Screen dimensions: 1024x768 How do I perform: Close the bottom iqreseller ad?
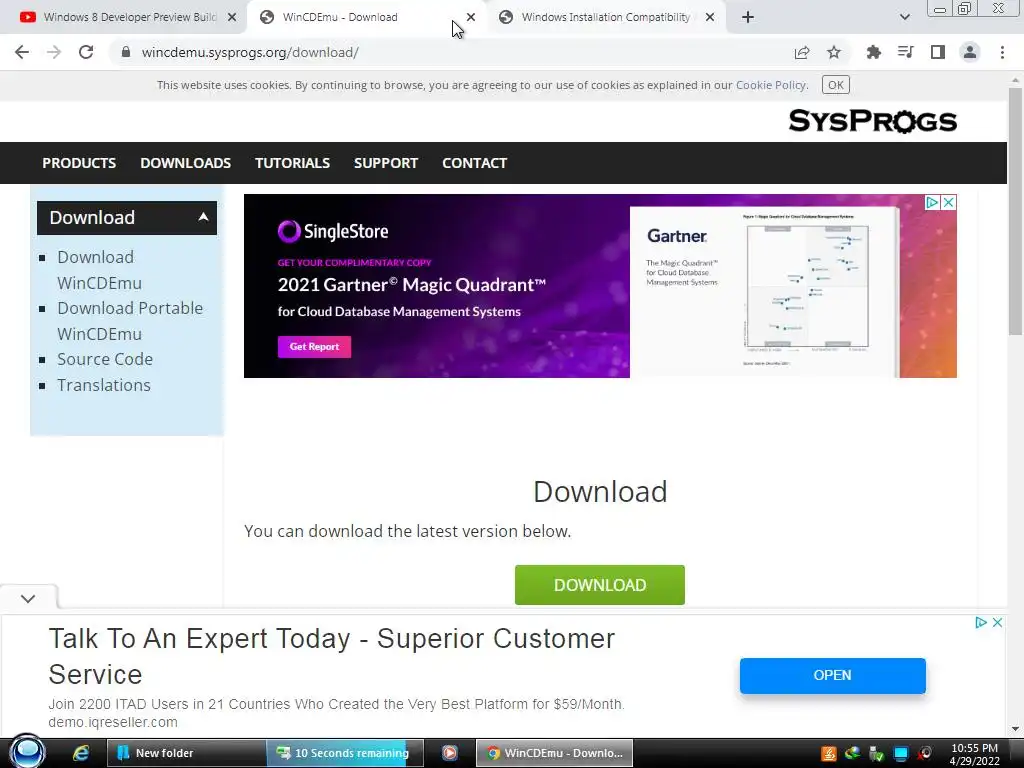pyautogui.click(x=997, y=622)
